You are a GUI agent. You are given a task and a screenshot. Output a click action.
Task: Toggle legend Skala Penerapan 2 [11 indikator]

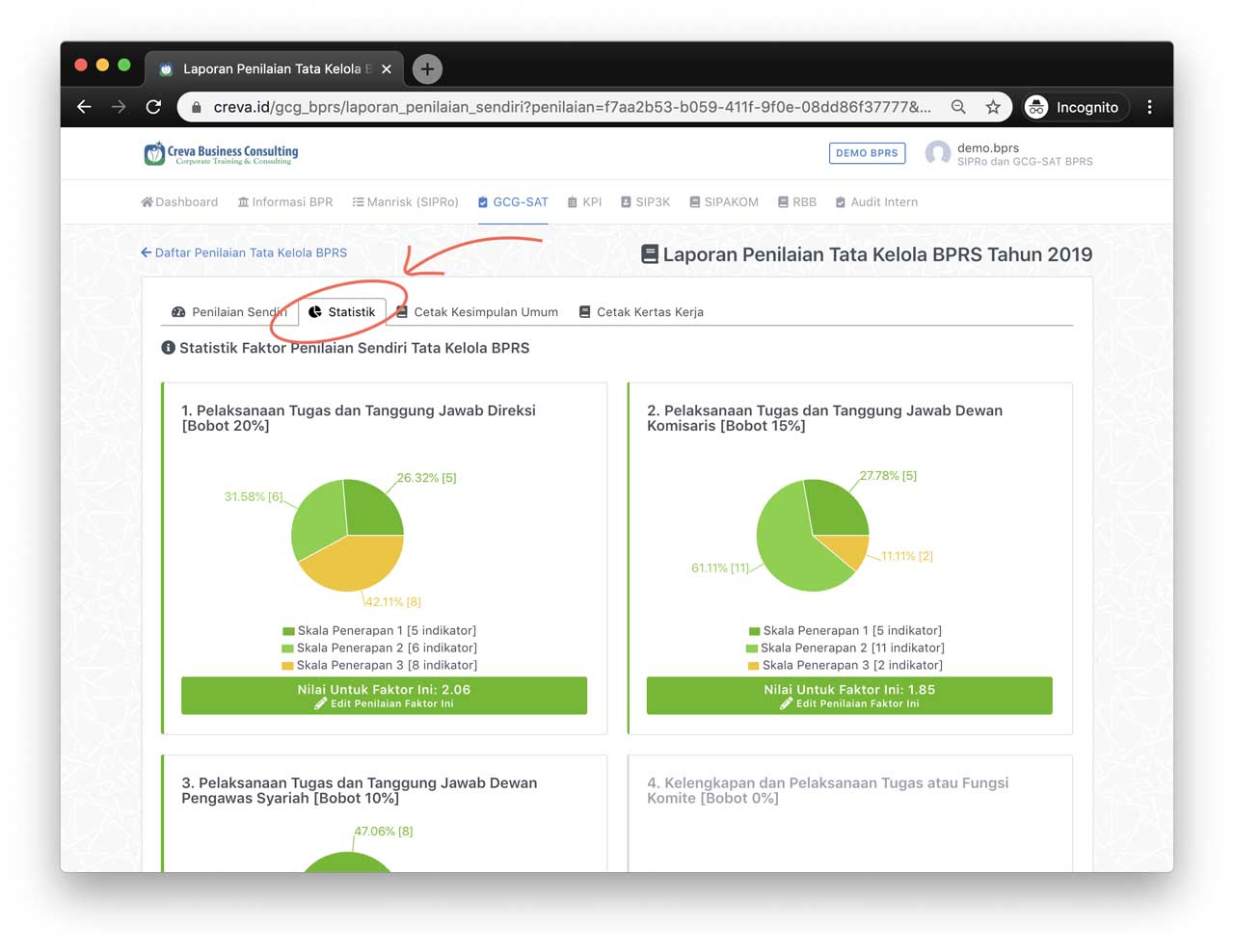click(x=845, y=648)
